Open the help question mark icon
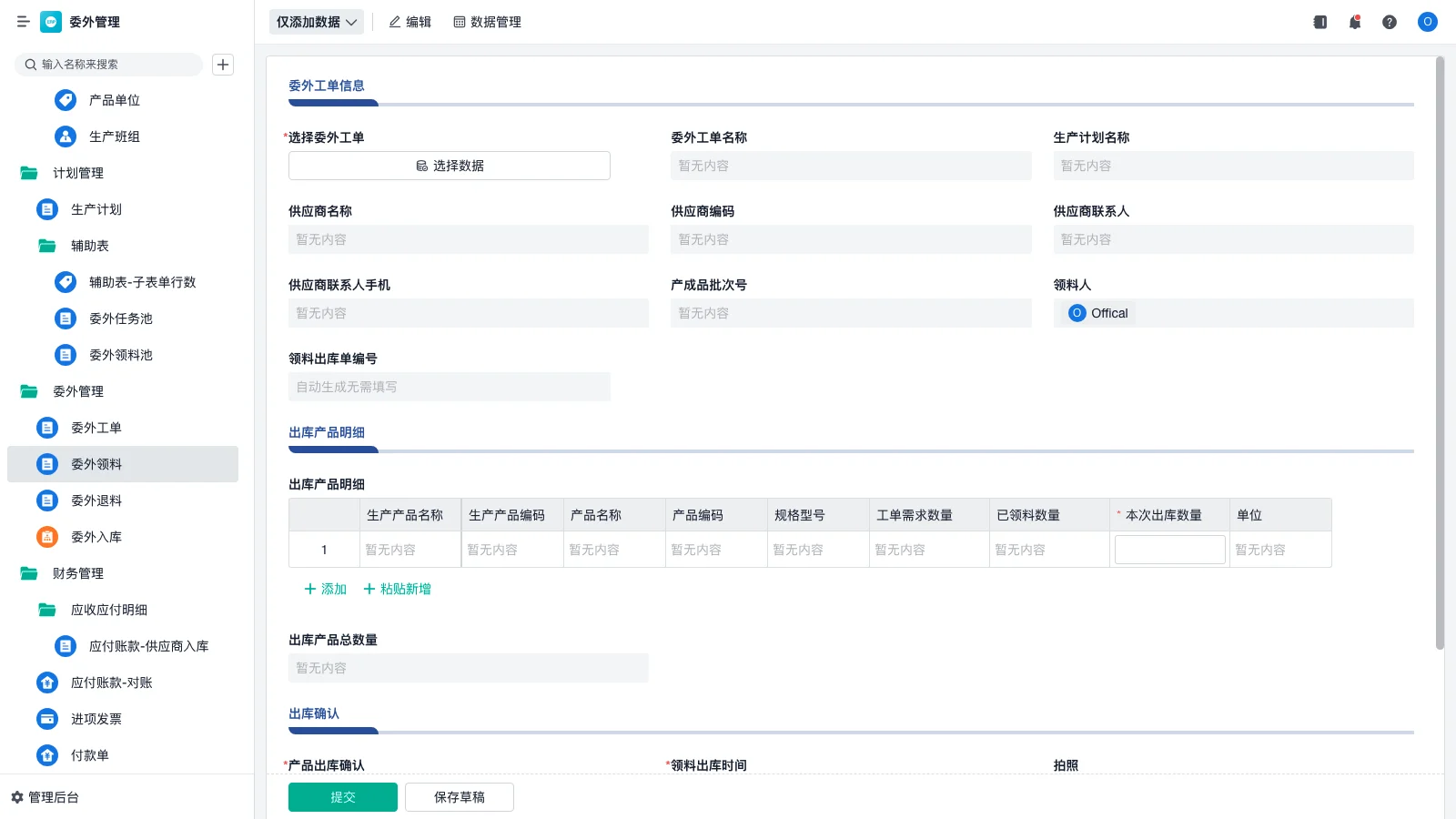The height and width of the screenshot is (819, 1456). coord(1390,22)
